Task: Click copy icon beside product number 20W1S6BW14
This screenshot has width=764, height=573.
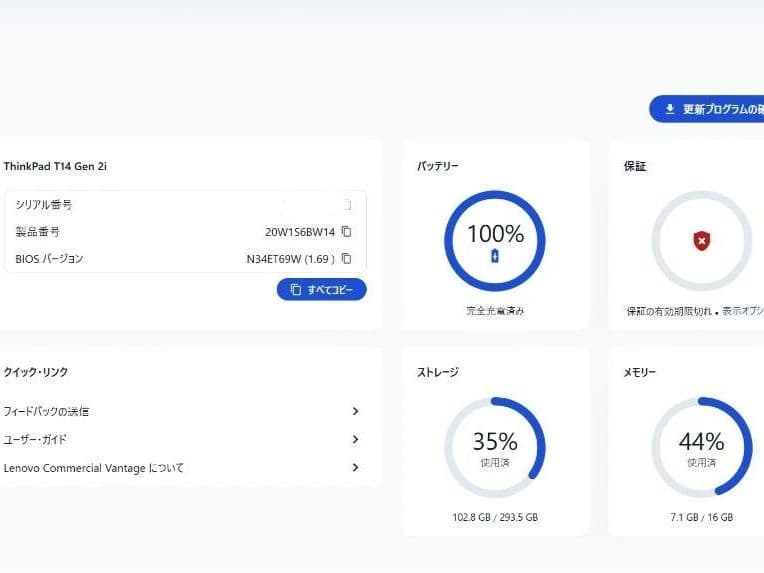Action: pyautogui.click(x=347, y=231)
